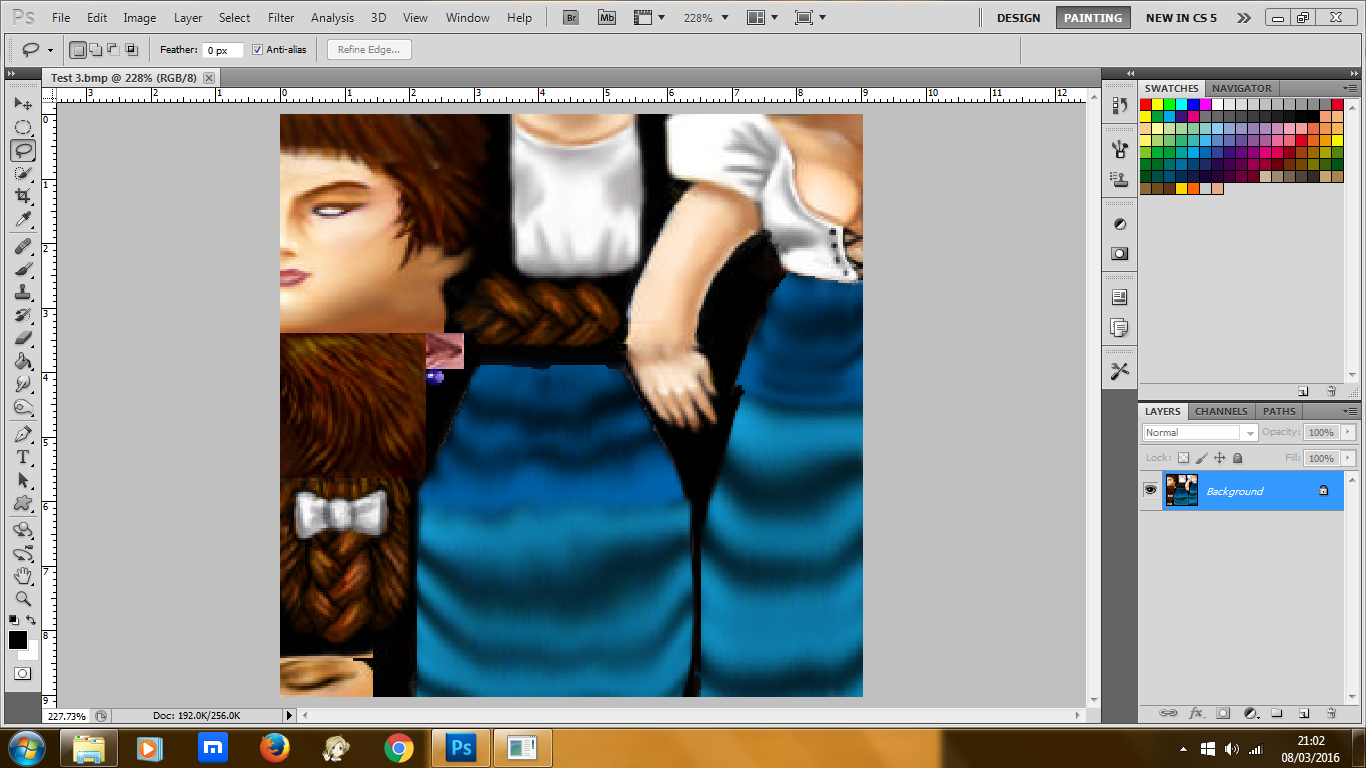Select the Hand tool

point(22,576)
